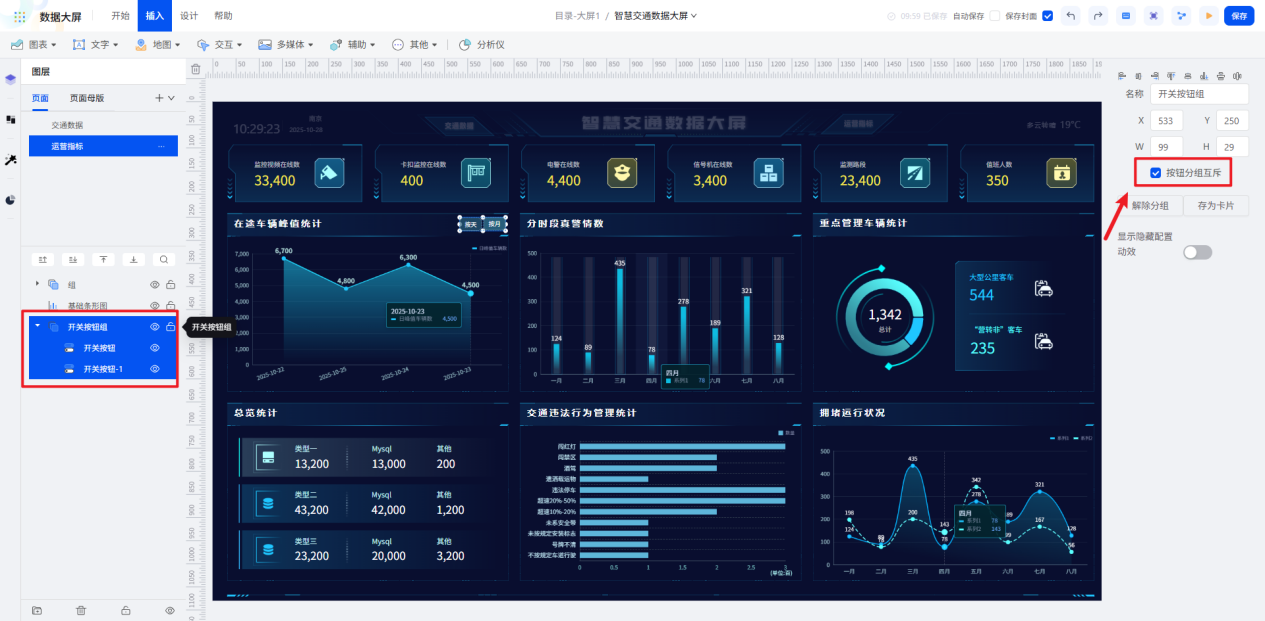
Task: Toggle the 自动保存 checkbox
Action: point(994,16)
